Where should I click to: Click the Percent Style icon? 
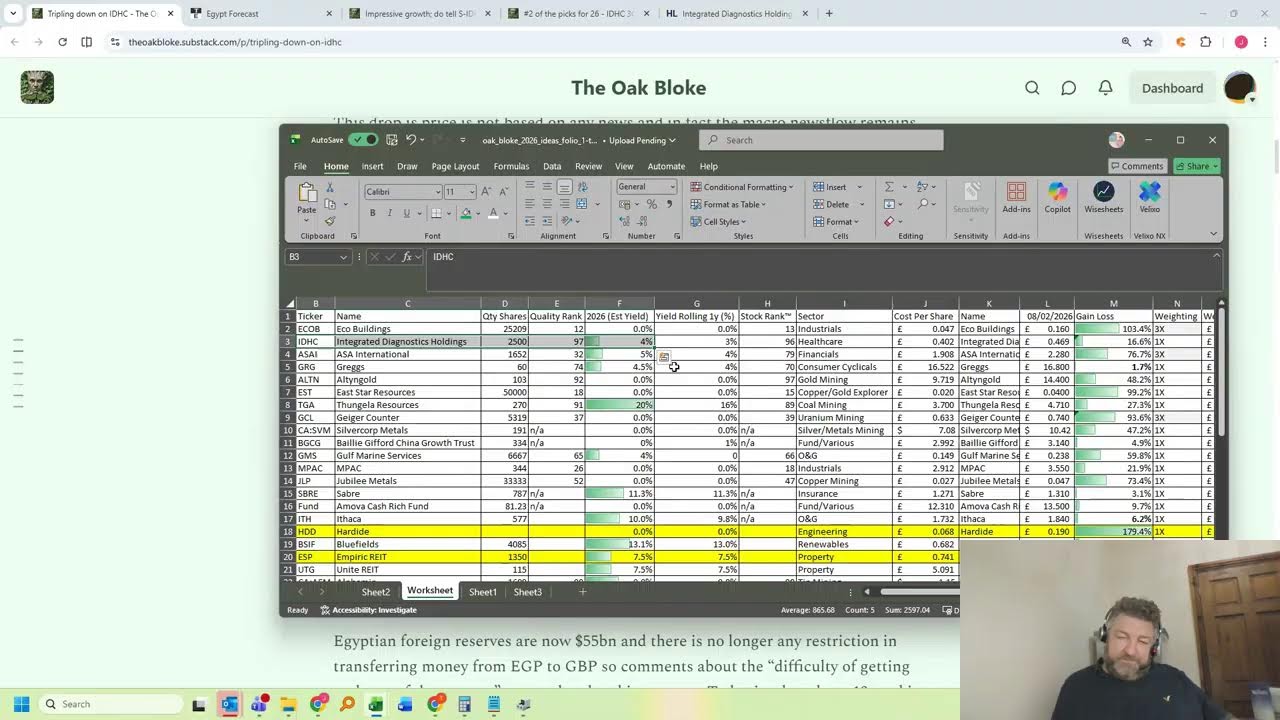[652, 204]
